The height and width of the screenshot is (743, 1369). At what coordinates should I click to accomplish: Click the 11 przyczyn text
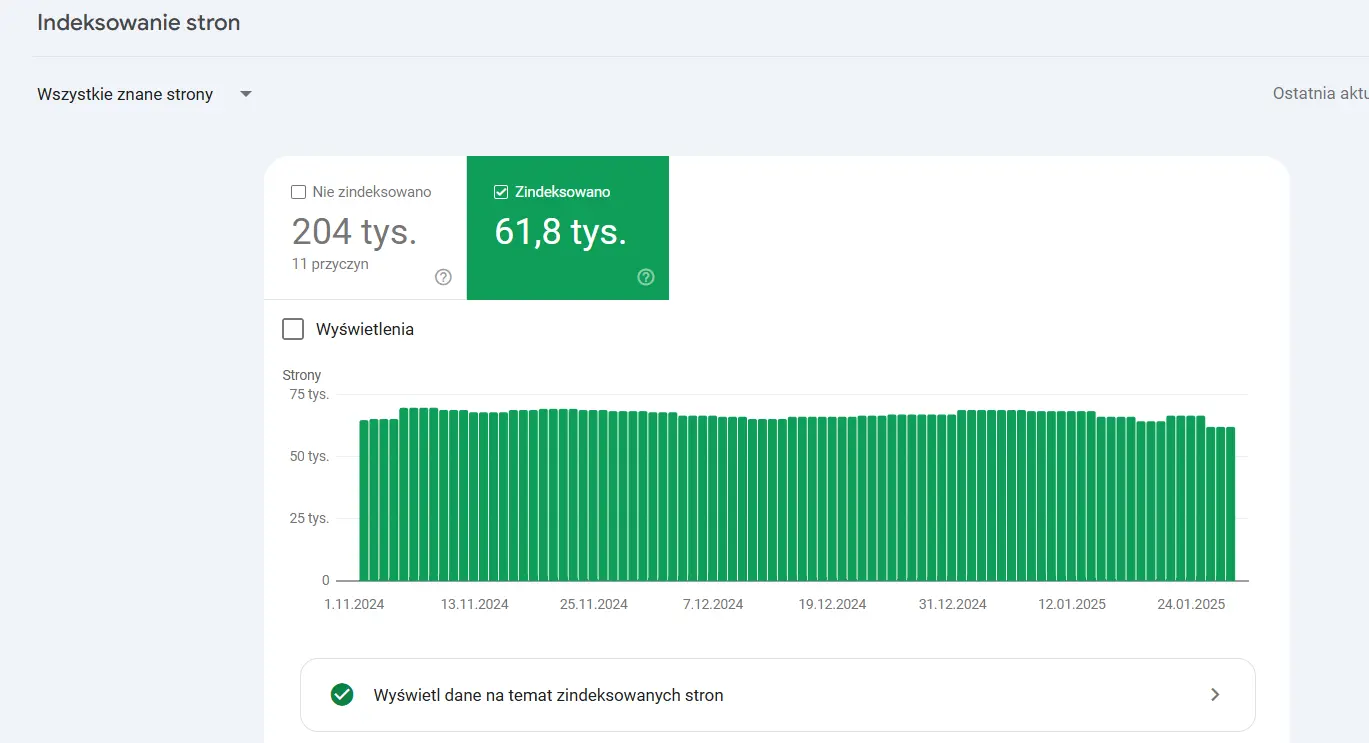330,265
